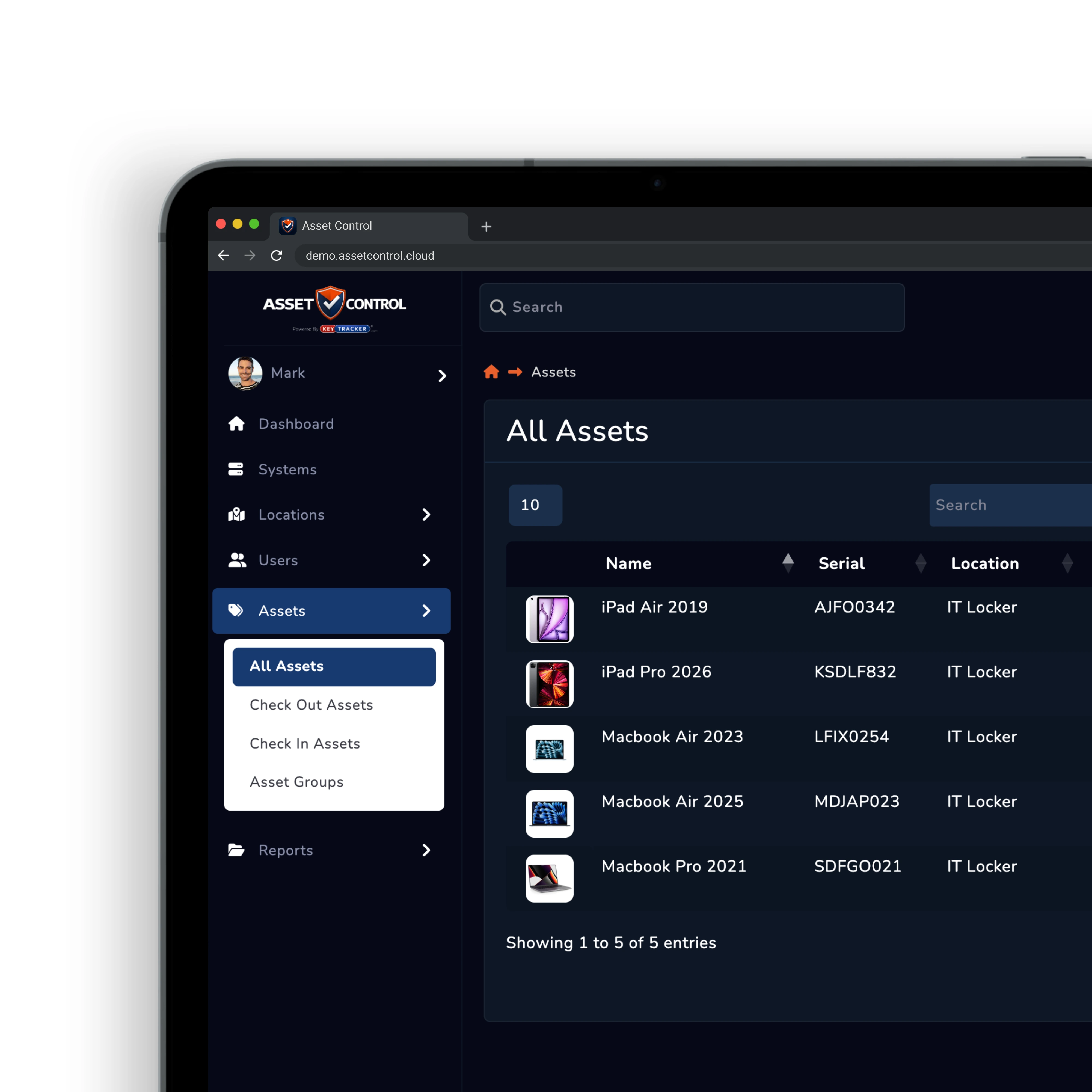Click the Locations menu label
This screenshot has width=1092, height=1092.
pyautogui.click(x=292, y=514)
